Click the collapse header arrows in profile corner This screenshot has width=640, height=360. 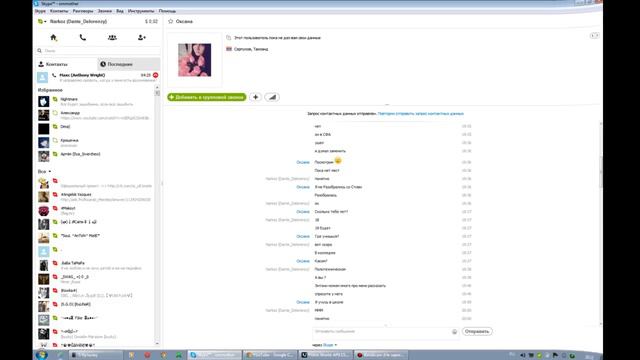(x=595, y=36)
